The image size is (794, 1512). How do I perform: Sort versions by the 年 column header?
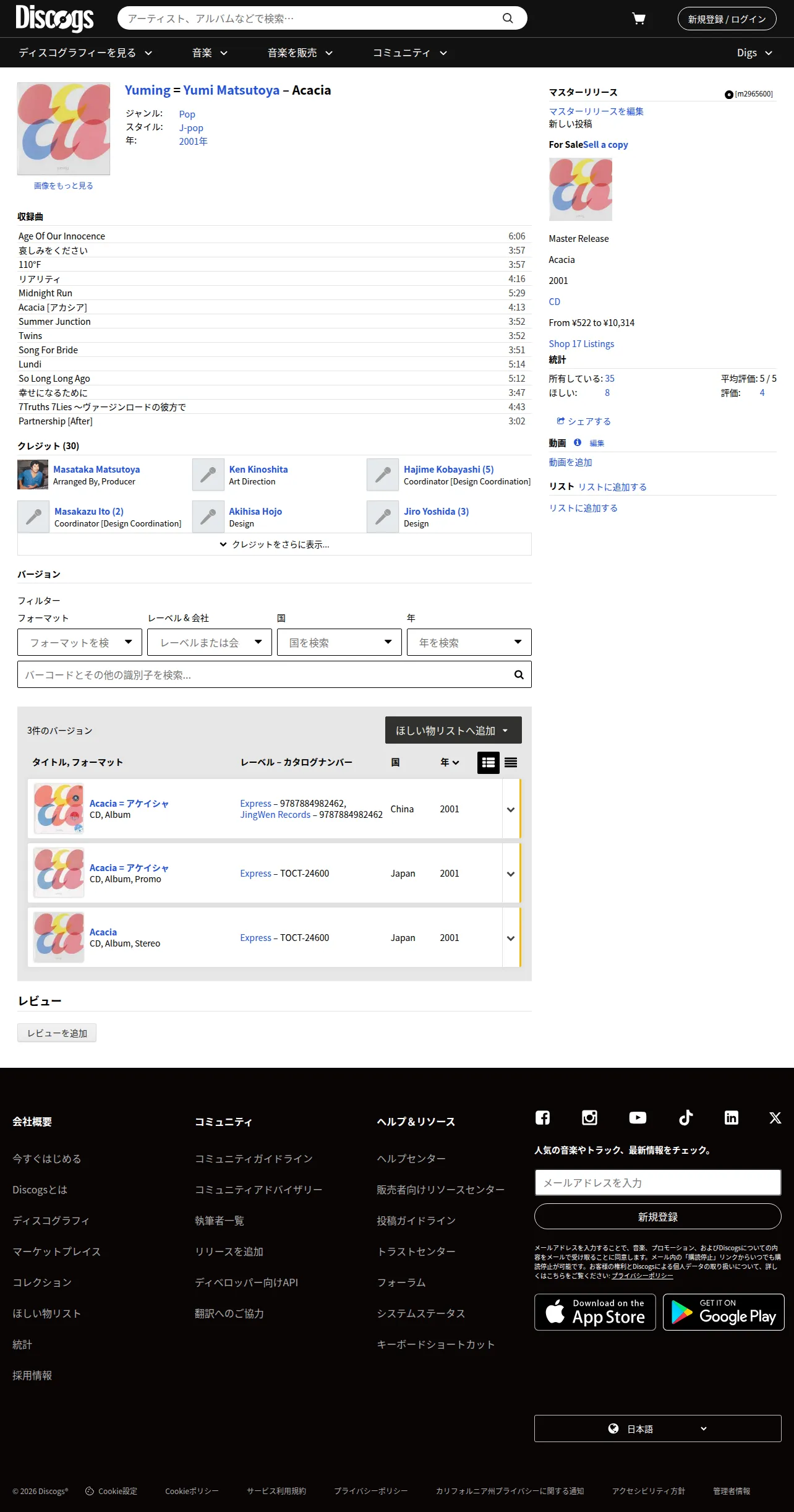pos(450,763)
